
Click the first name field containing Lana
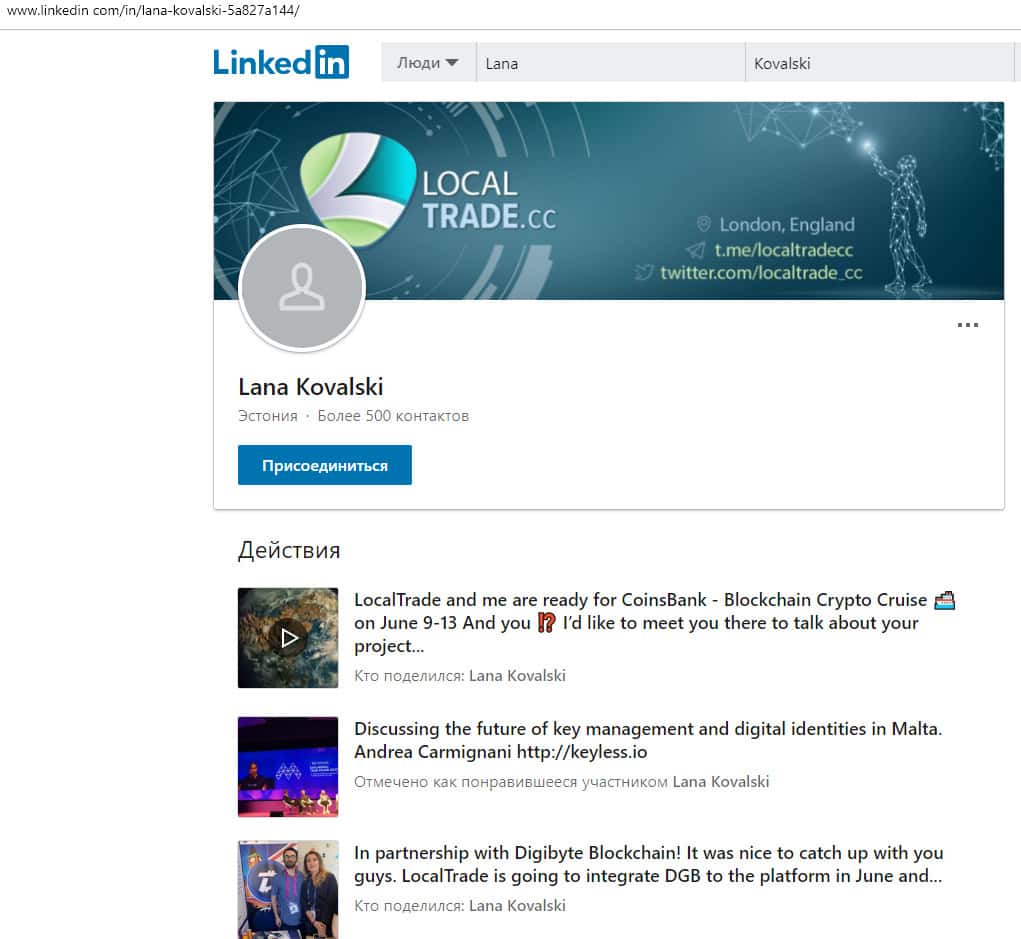[x=610, y=63]
